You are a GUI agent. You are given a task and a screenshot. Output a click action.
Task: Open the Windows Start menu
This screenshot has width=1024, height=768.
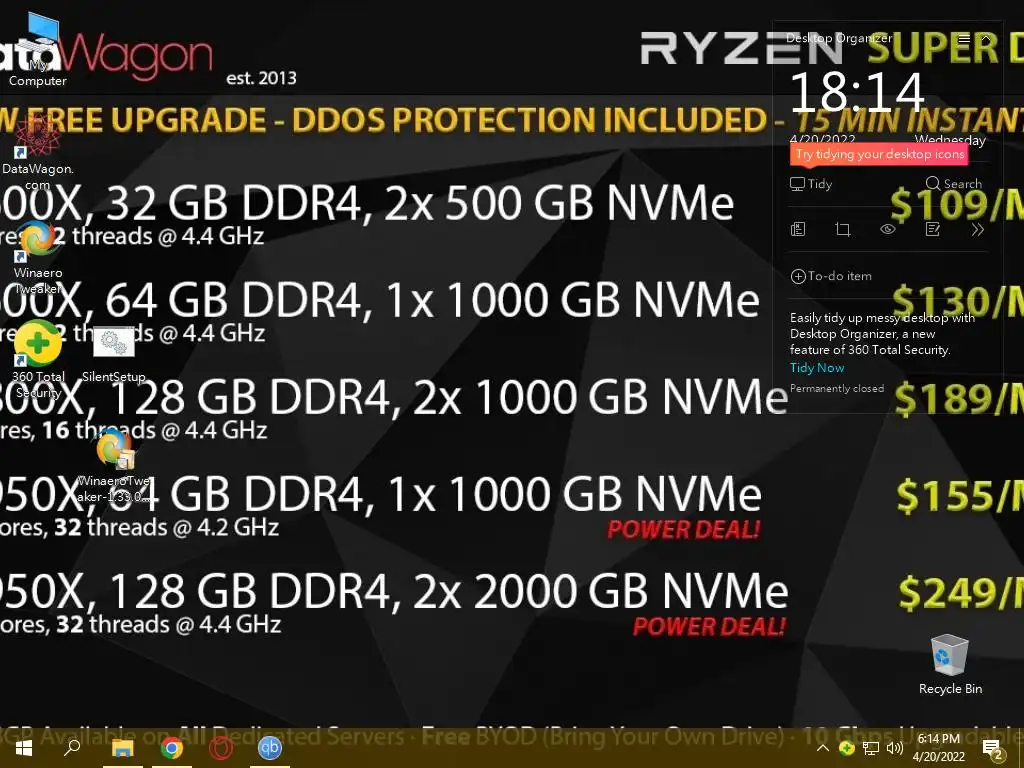pyautogui.click(x=24, y=748)
